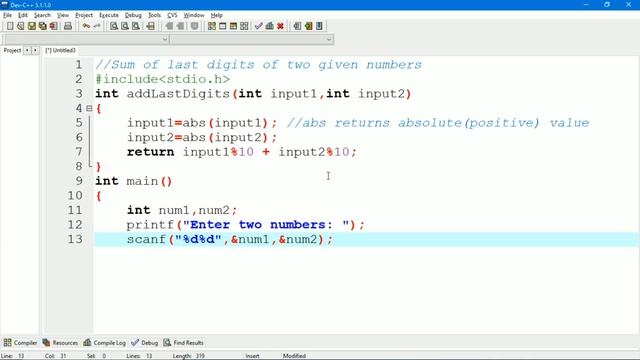Image resolution: width=640 pixels, height=360 pixels.
Task: Click the blue checkmark Debug icon
Action: coord(258,26)
